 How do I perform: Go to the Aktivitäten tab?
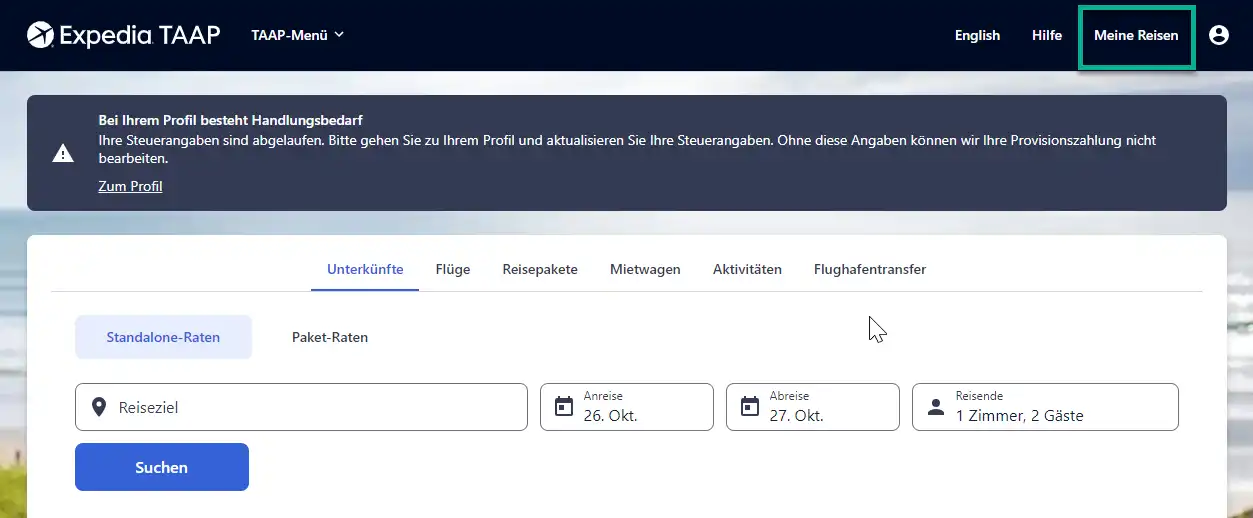(747, 269)
